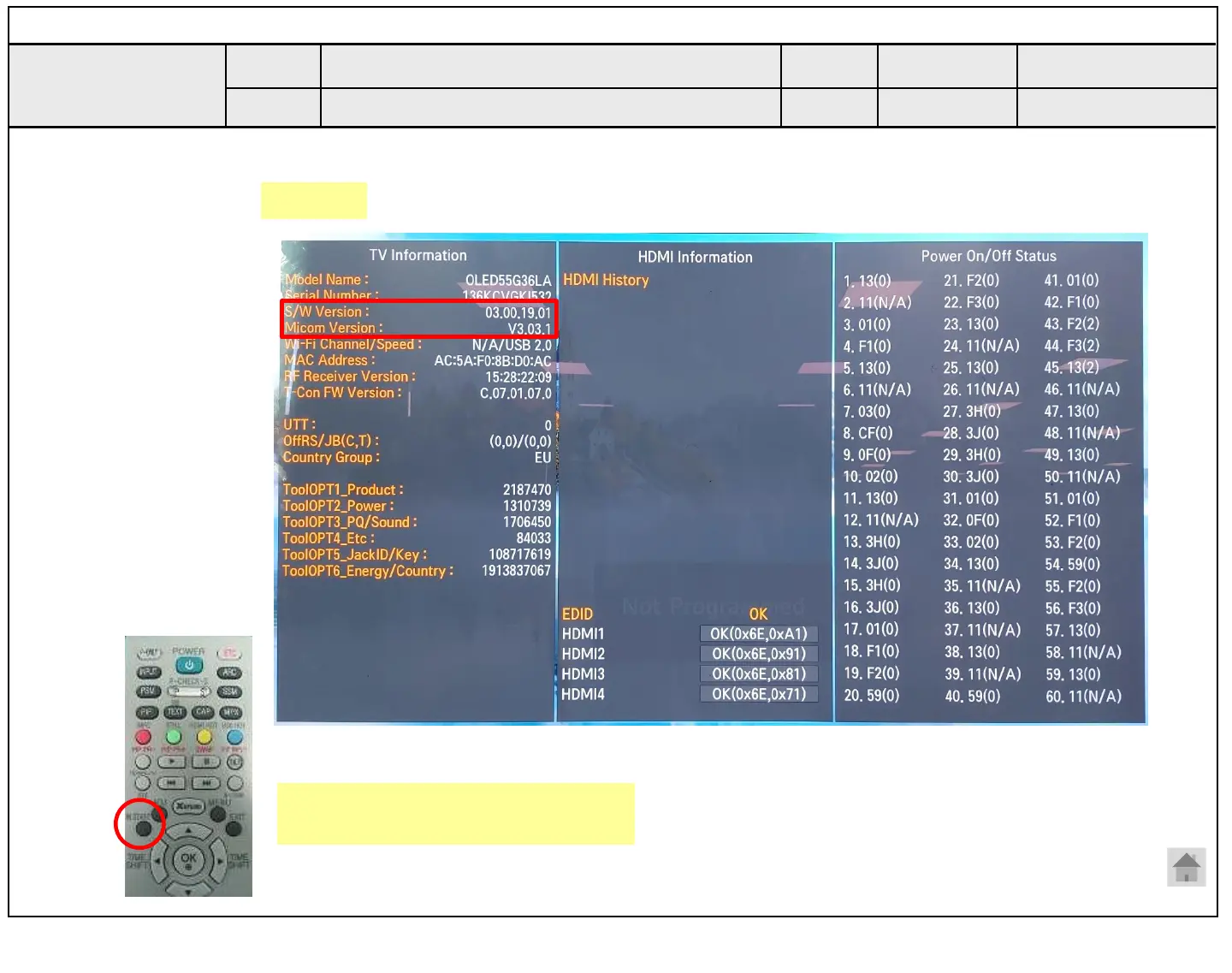Click the POWER button on the remote

(x=188, y=665)
